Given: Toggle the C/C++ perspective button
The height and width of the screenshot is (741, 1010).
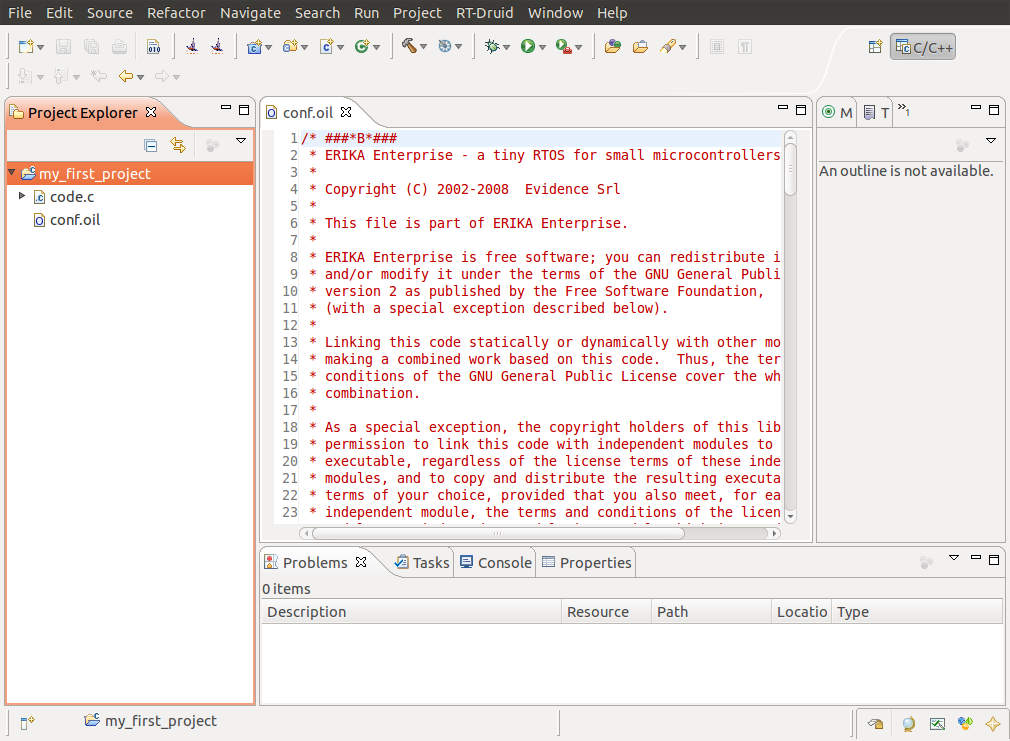Looking at the screenshot, I should tap(923, 47).
